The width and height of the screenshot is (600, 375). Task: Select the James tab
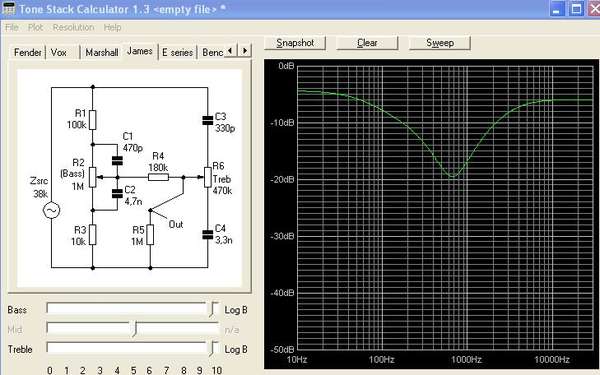[140, 51]
